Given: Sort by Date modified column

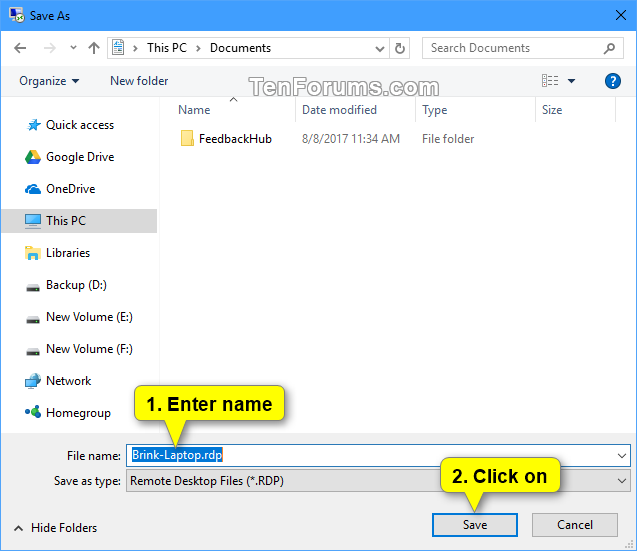Looking at the screenshot, I should click(x=339, y=110).
